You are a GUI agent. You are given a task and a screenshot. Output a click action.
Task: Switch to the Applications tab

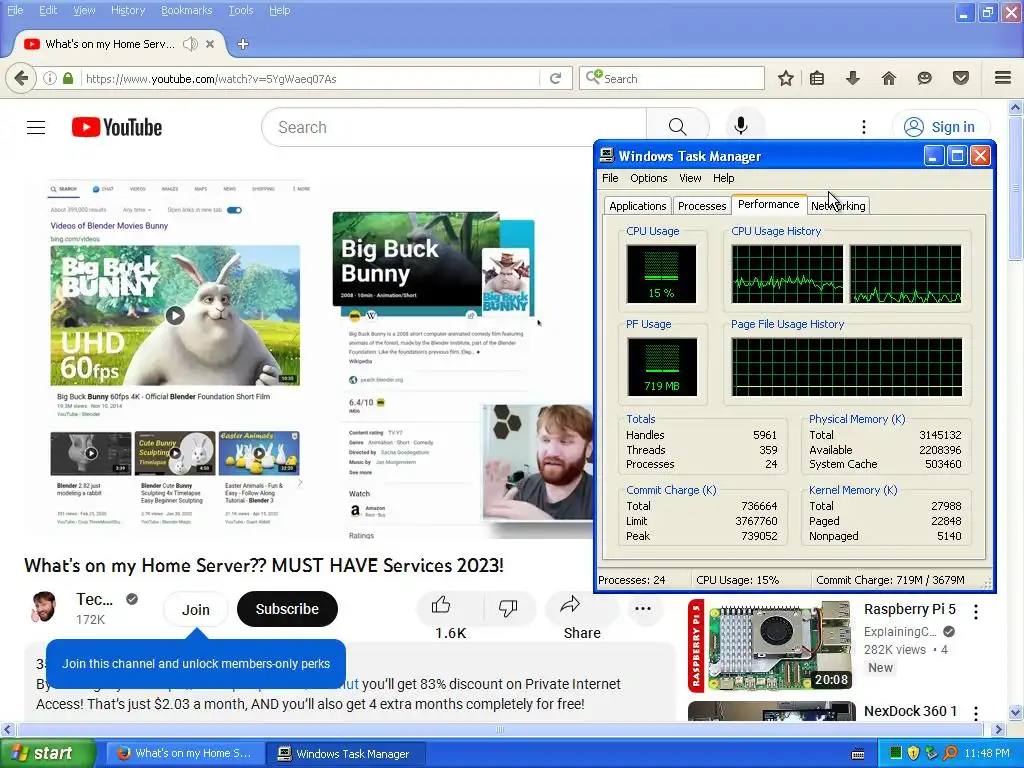tap(637, 206)
